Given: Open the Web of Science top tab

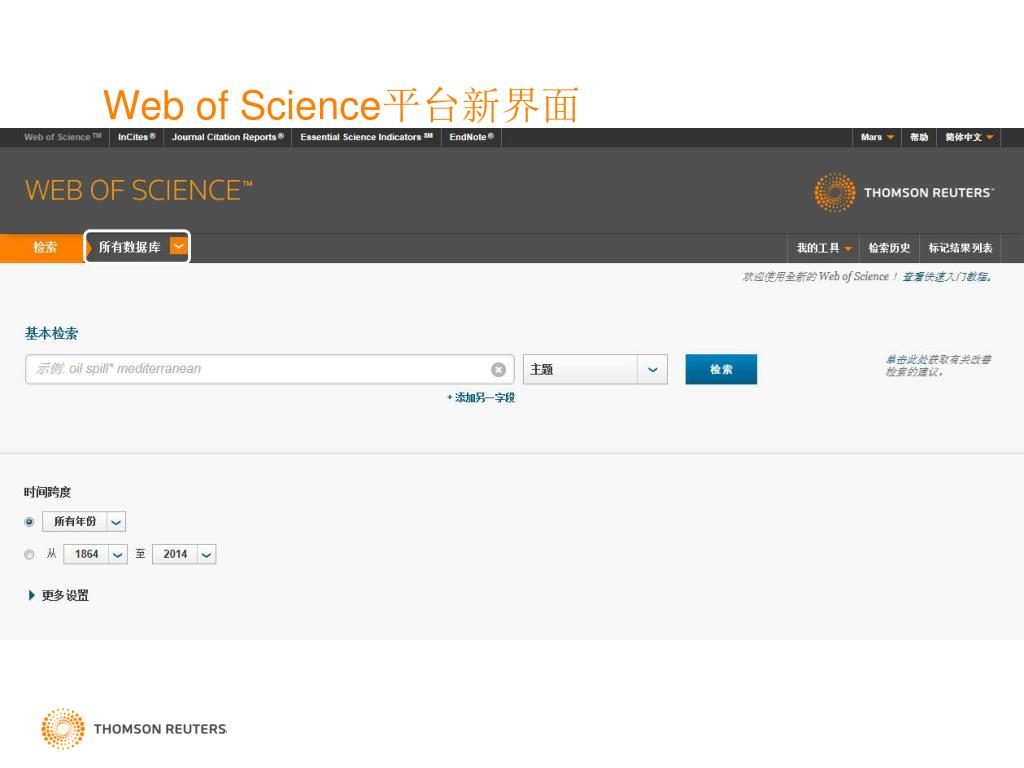Looking at the screenshot, I should 63,137.
